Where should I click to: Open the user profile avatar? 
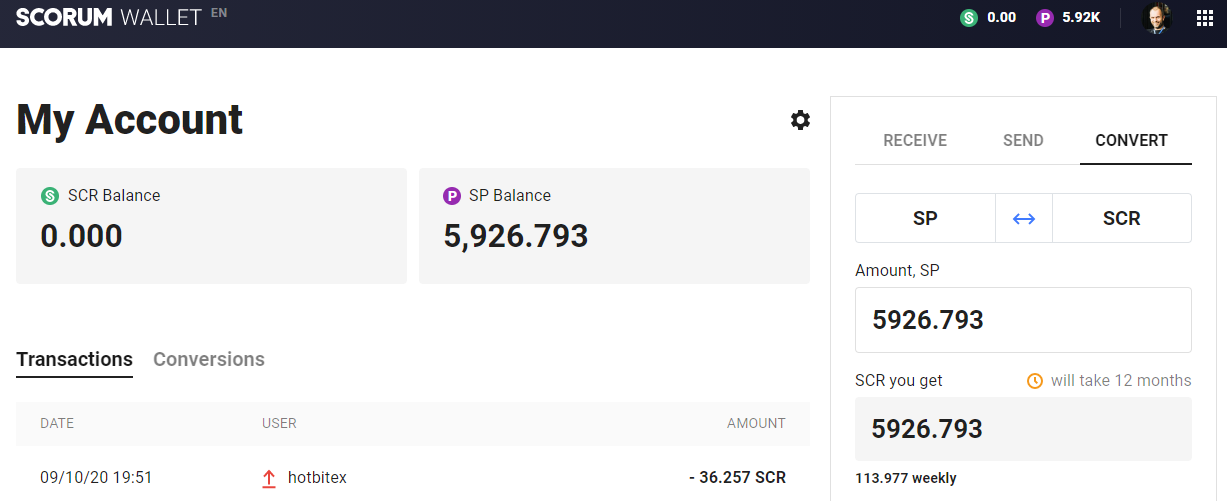click(1156, 18)
